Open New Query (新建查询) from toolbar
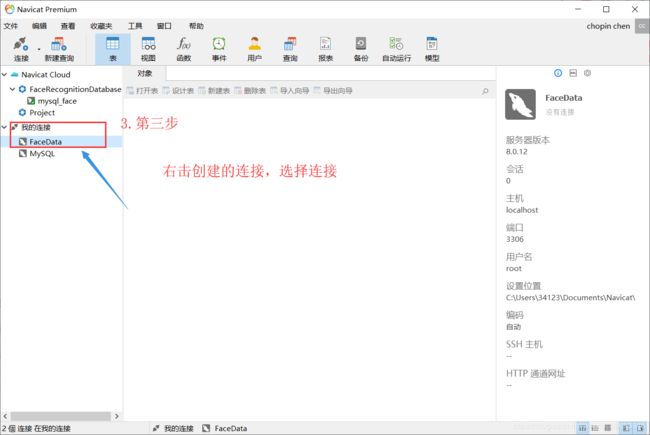Screen dimensions: 650x435 tap(59, 49)
